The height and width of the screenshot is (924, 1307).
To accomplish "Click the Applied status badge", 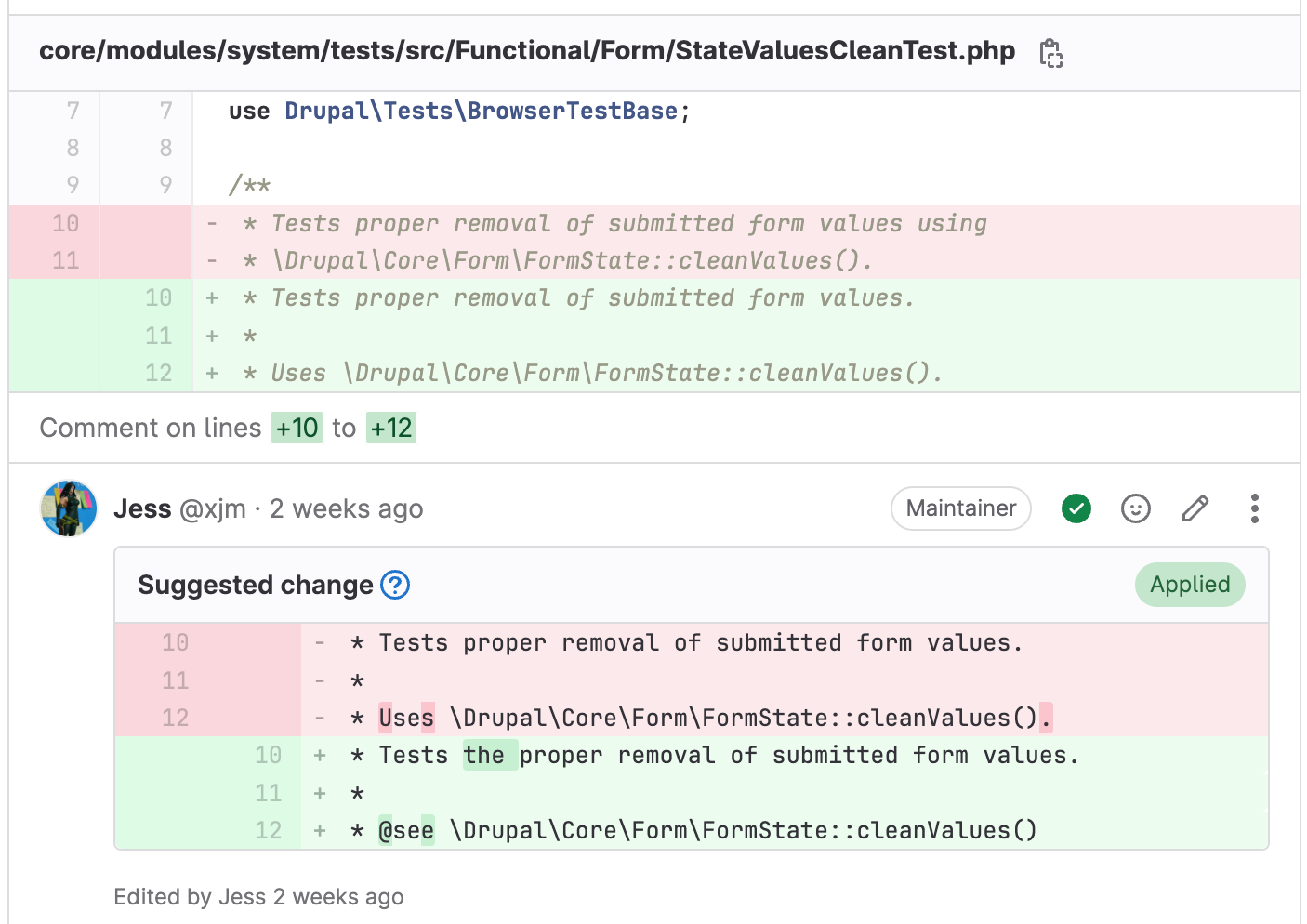I will coord(1190,585).
